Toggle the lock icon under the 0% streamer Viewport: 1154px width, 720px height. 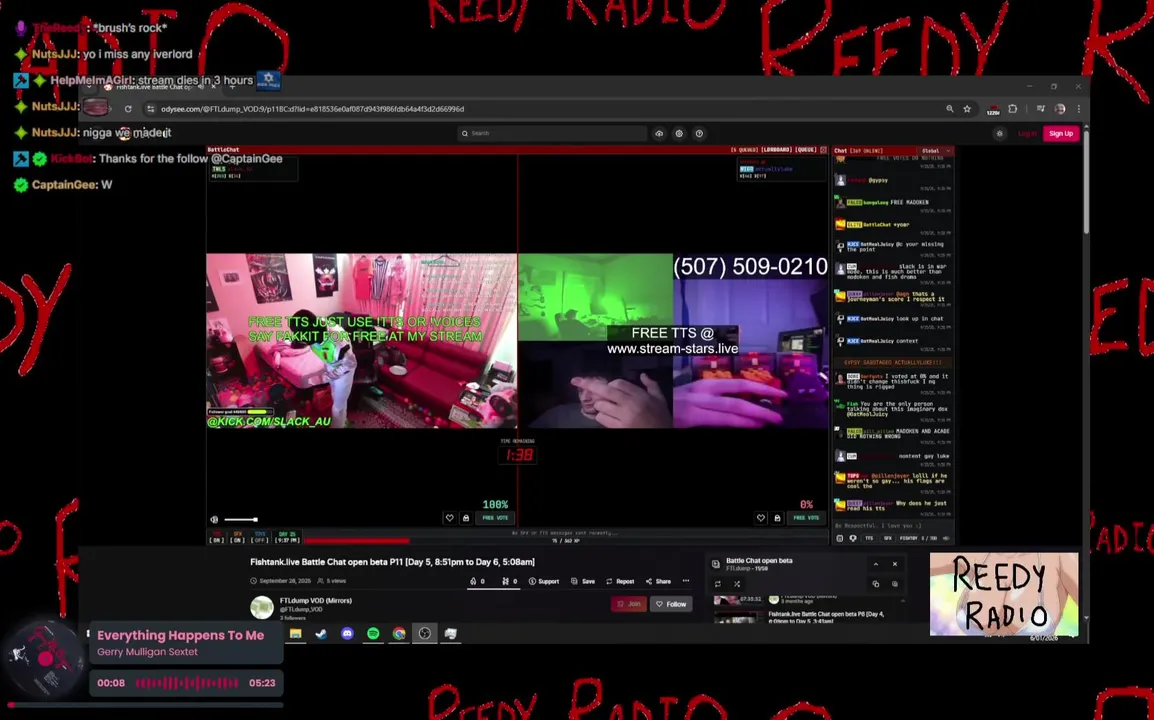tap(777, 518)
